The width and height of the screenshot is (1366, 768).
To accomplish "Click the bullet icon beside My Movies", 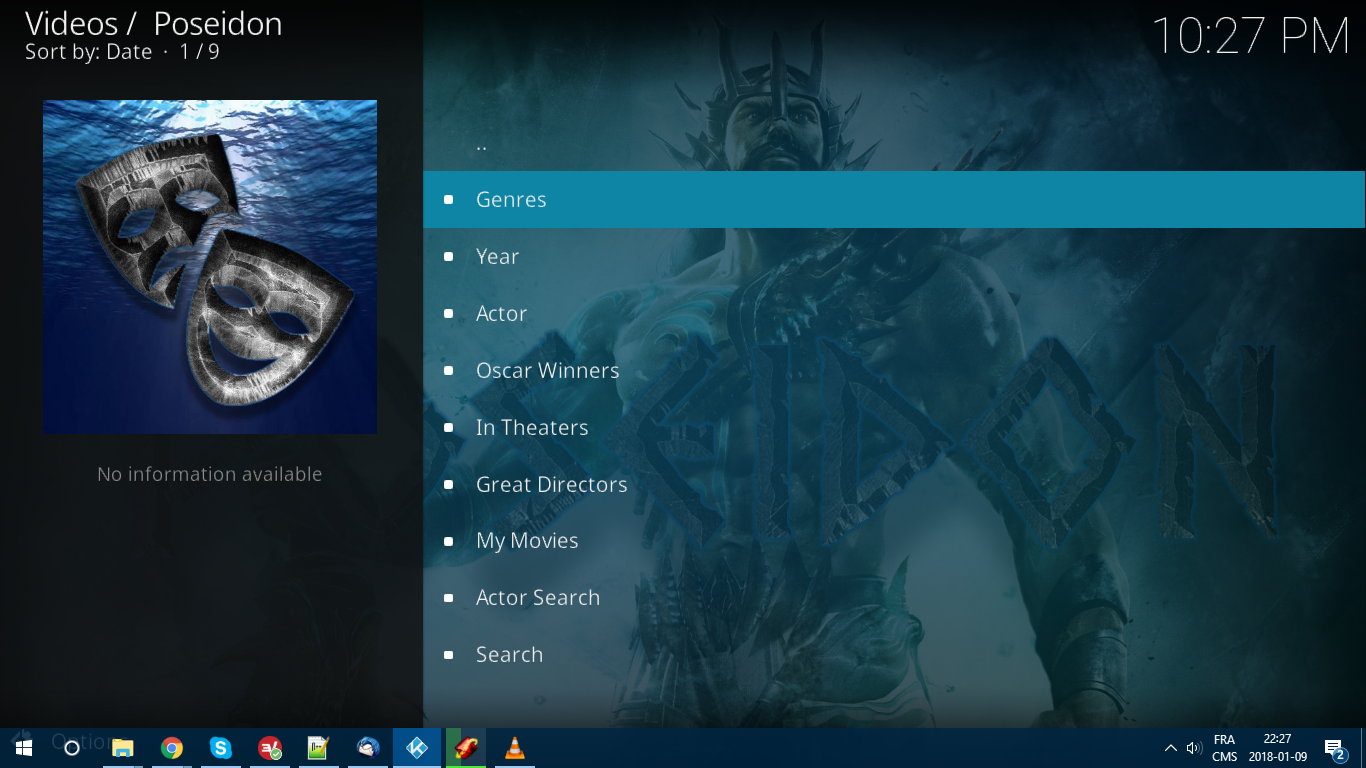I will pyautogui.click(x=449, y=541).
